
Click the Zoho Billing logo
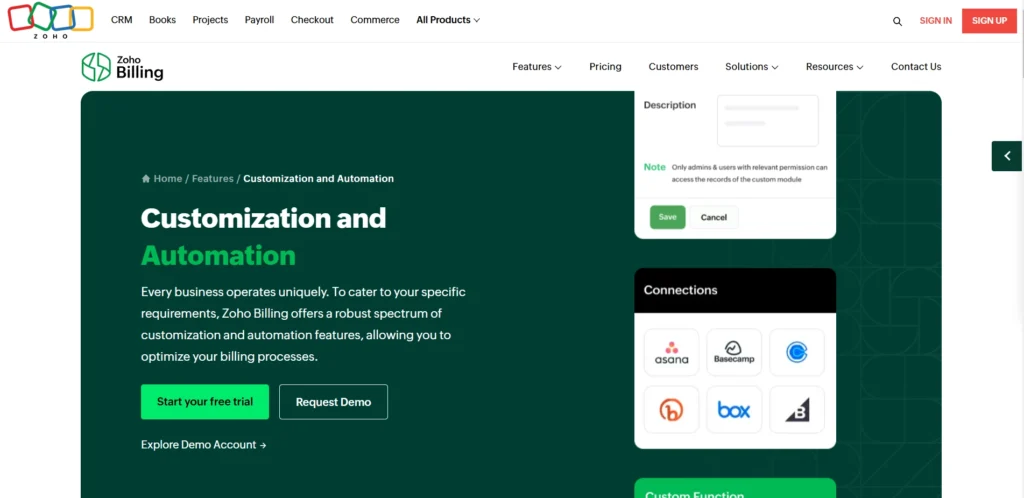point(122,67)
